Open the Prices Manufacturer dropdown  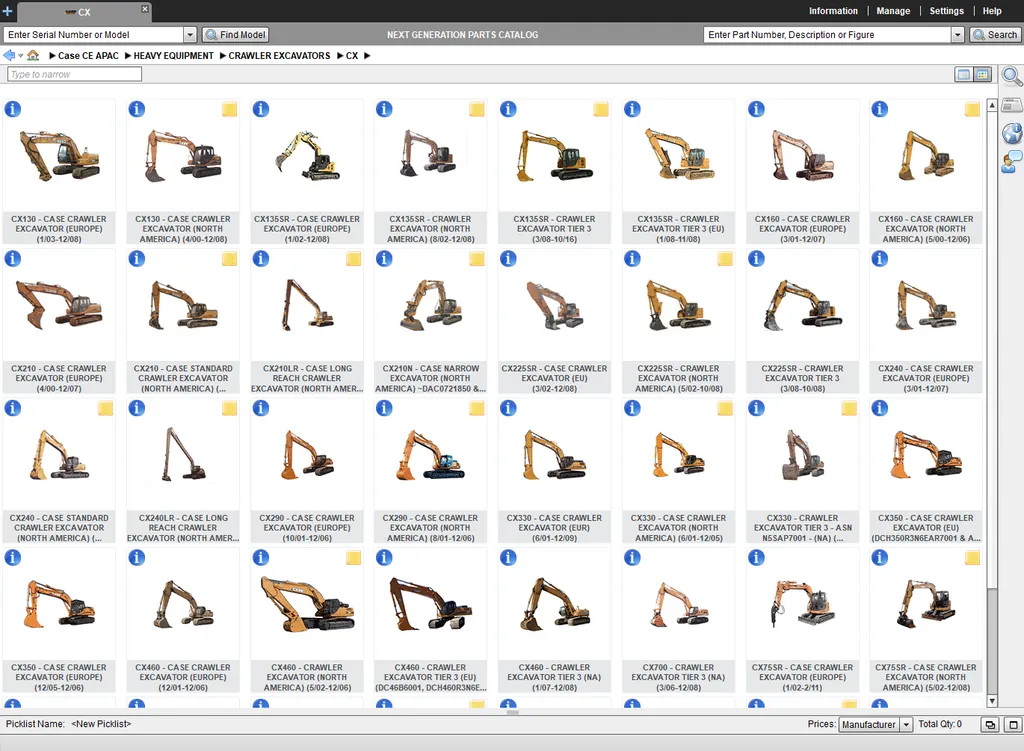pyautogui.click(x=906, y=724)
